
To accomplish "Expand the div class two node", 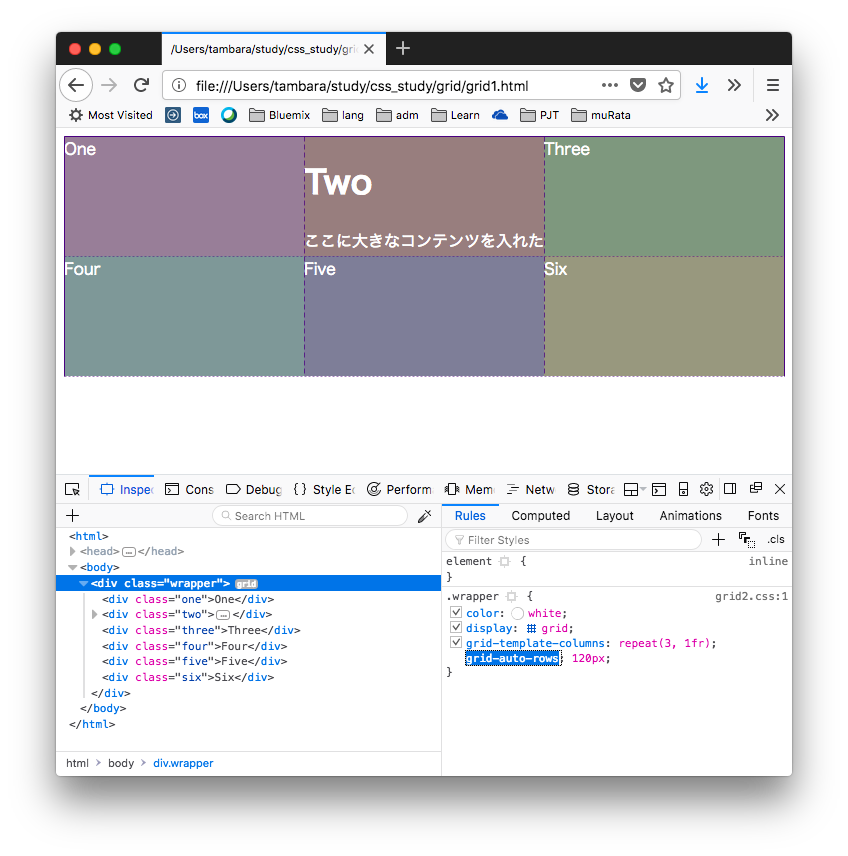I will click(x=94, y=615).
